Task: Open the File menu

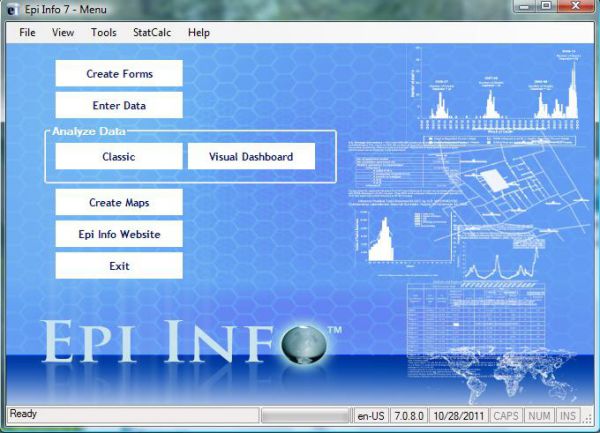Action: 27,33
